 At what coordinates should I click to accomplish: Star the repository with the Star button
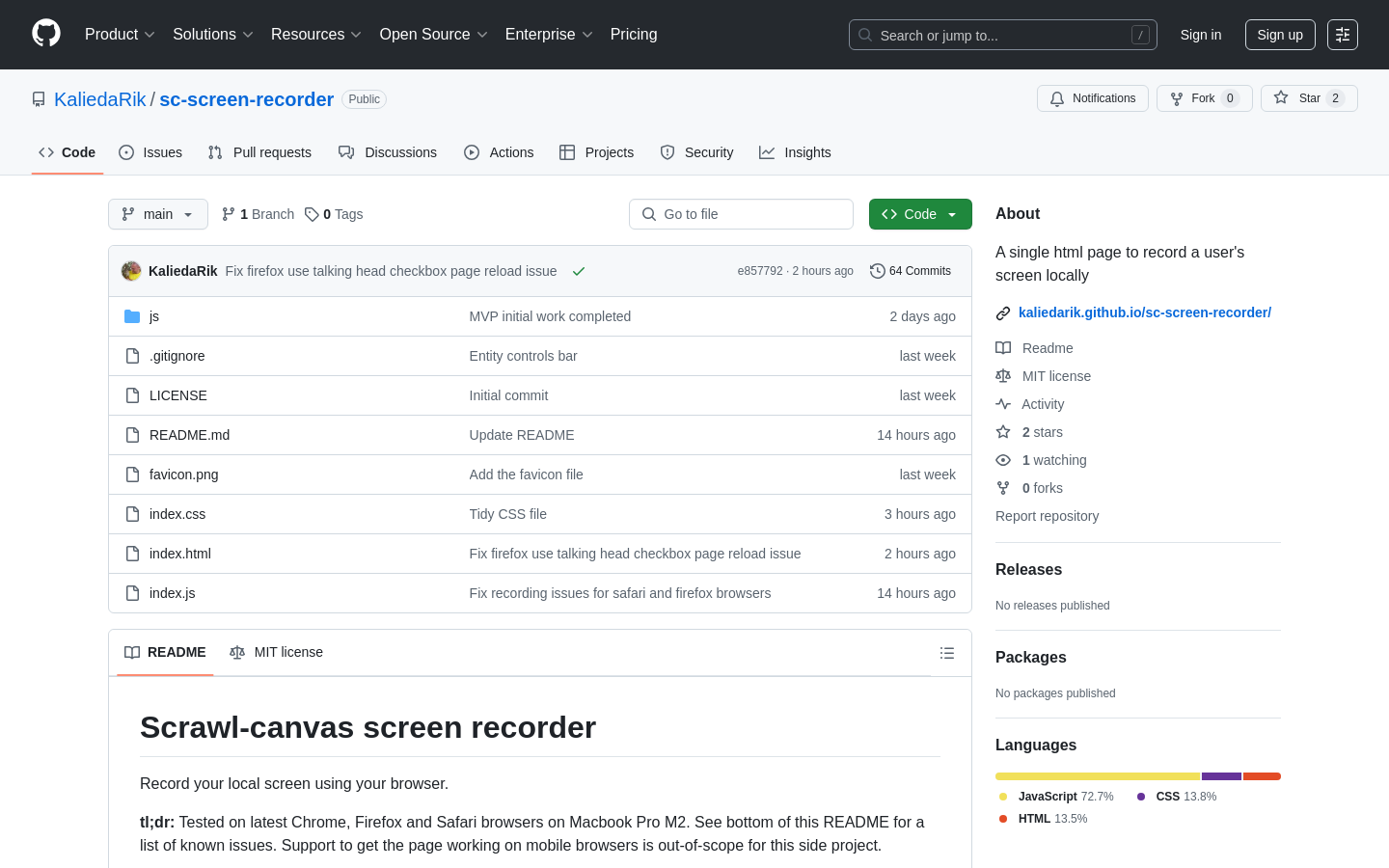click(1309, 98)
